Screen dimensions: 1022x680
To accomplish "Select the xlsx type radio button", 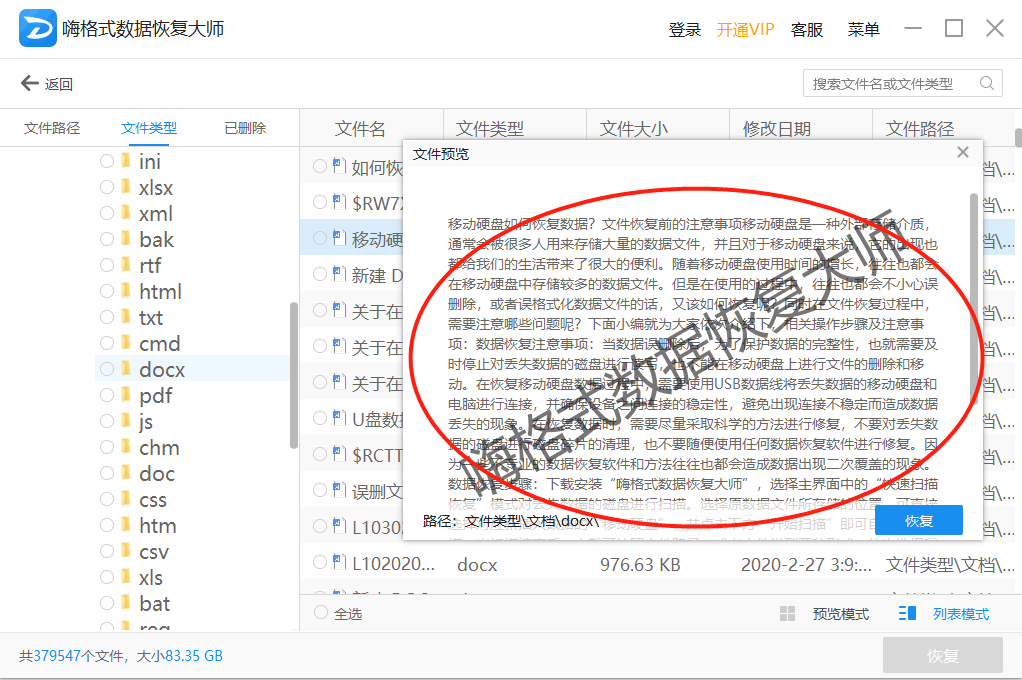I will pyautogui.click(x=107, y=186).
